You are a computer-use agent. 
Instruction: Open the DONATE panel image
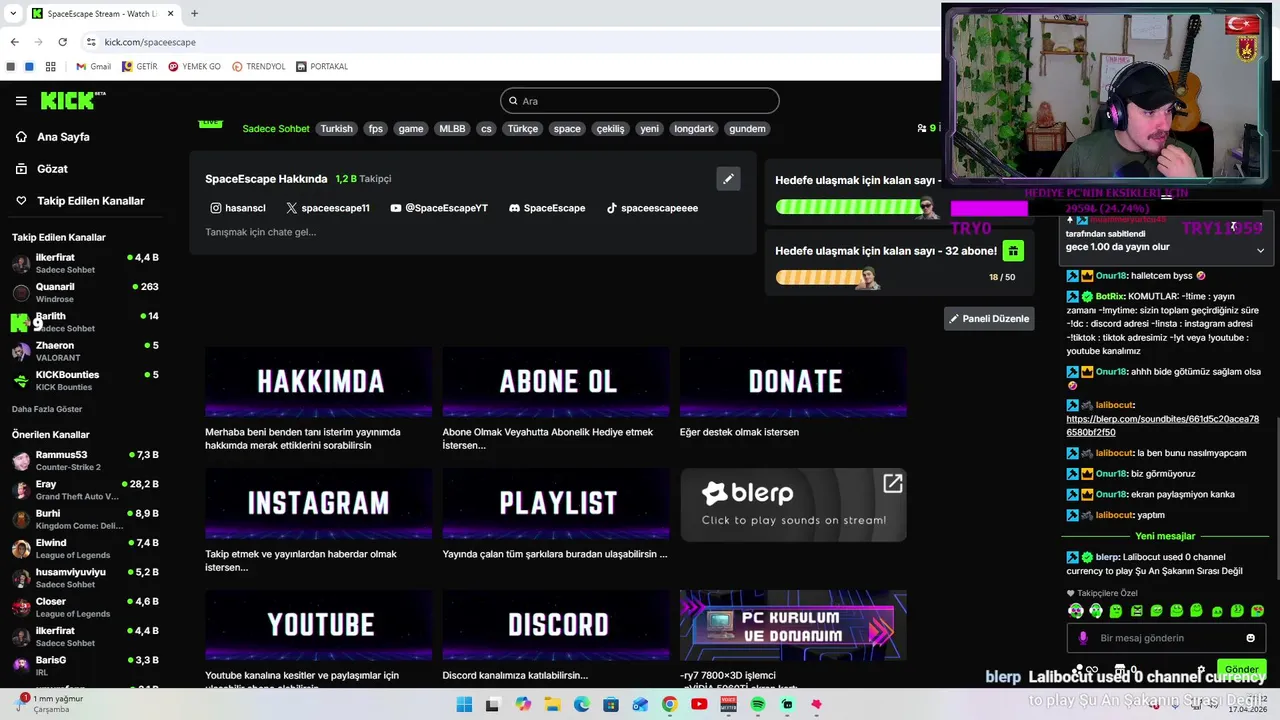[793, 382]
